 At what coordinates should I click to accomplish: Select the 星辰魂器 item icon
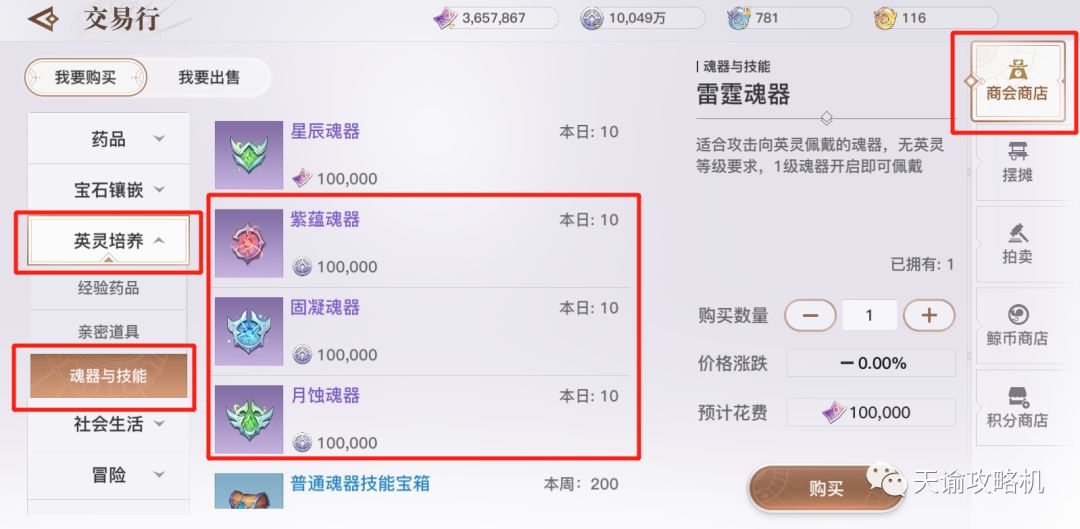[x=249, y=155]
